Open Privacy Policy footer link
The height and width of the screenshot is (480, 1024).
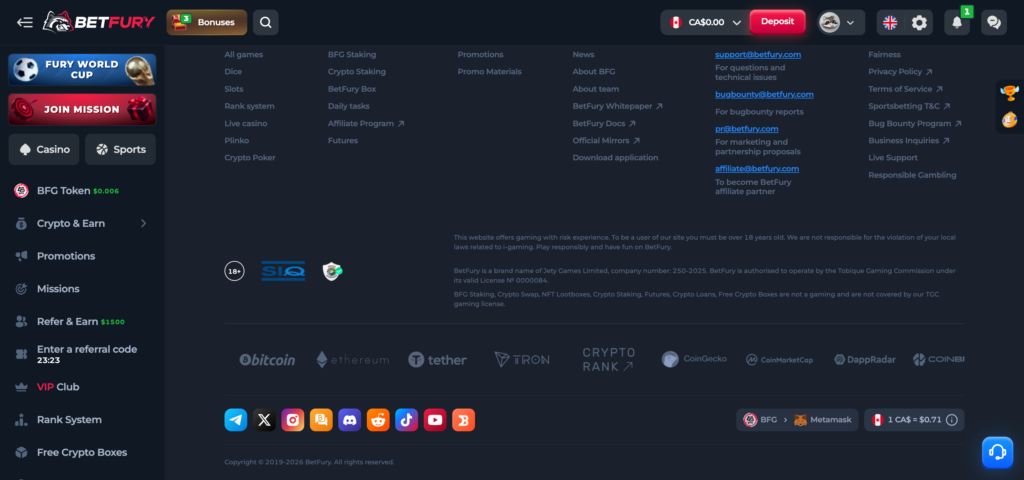900,72
